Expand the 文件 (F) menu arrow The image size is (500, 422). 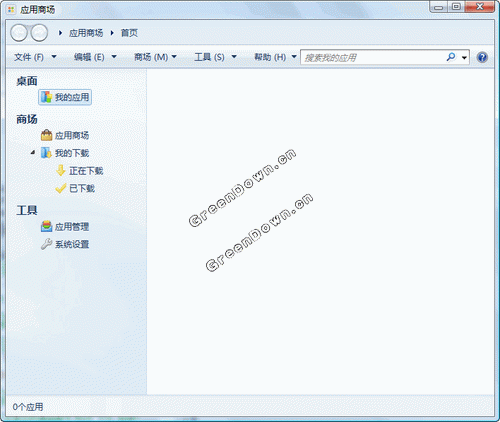point(54,57)
